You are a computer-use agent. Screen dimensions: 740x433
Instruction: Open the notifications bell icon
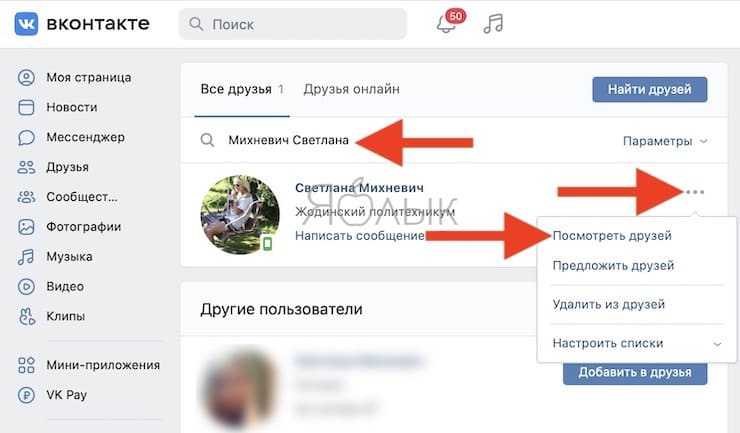pos(446,24)
